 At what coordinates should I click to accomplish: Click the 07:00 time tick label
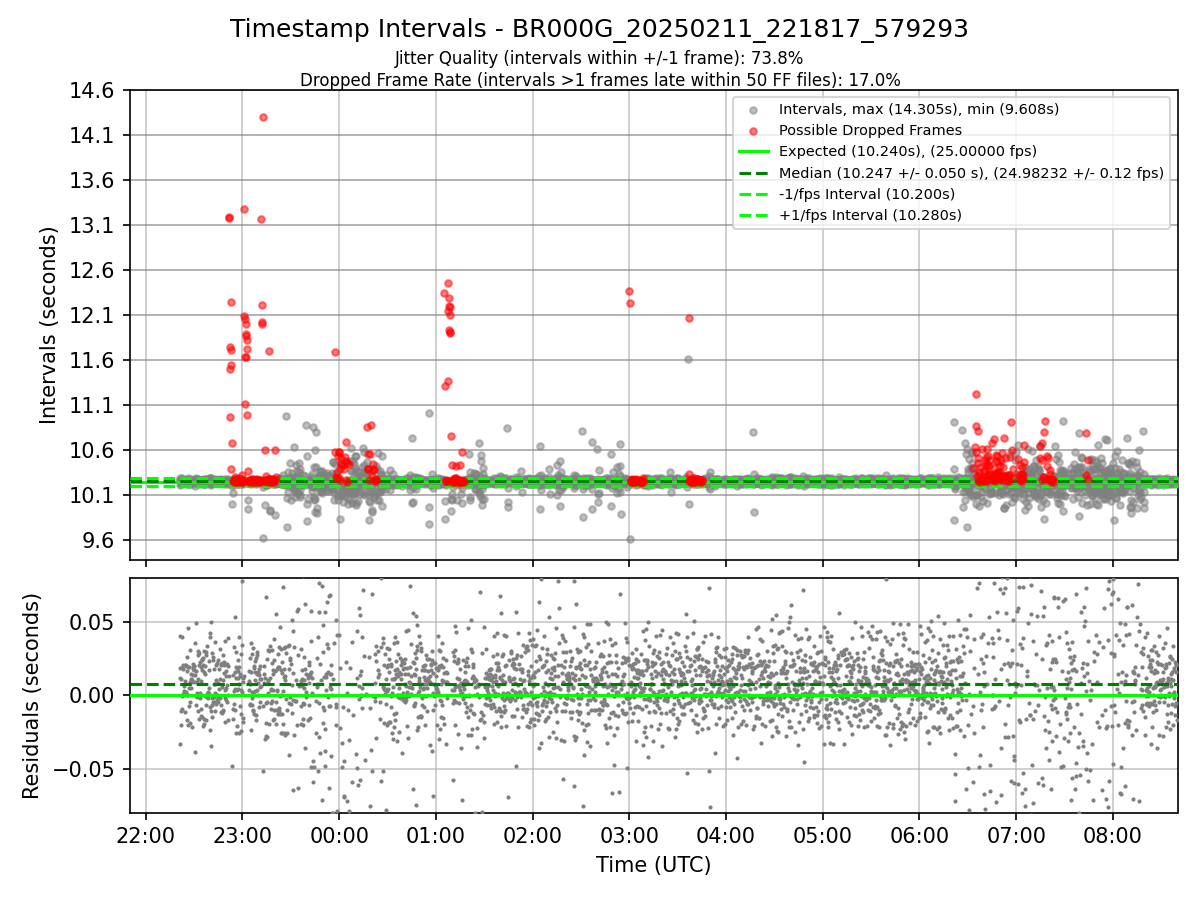1016,836
